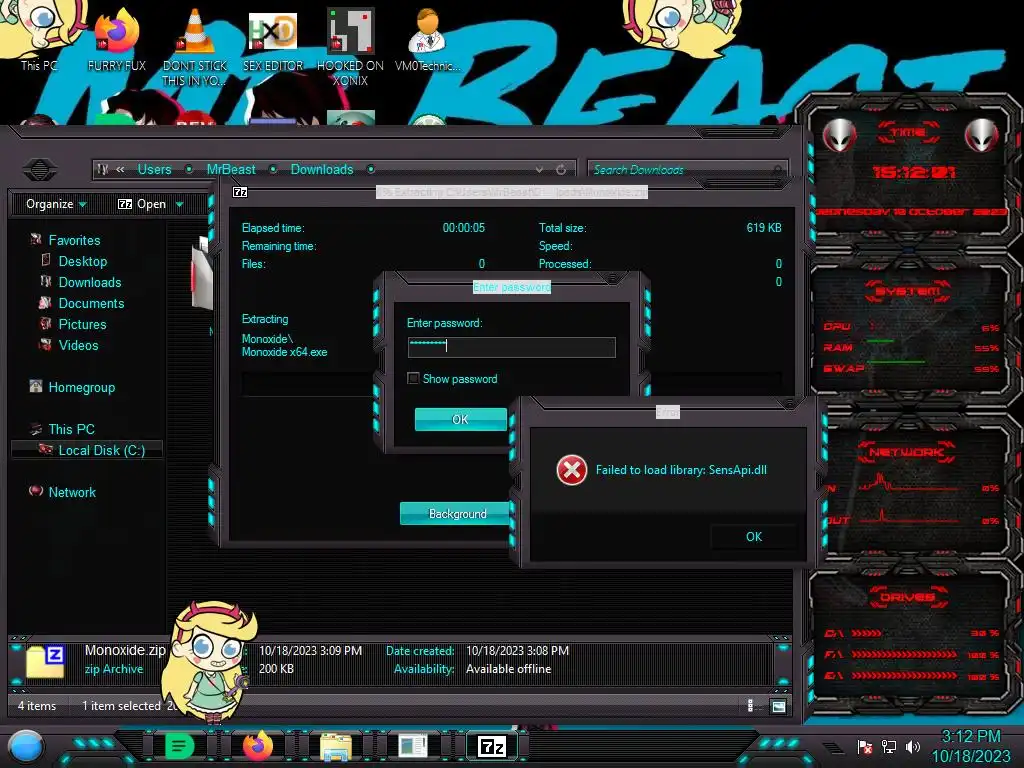The image size is (1024, 768).
Task: Click the volume speaker tray icon
Action: pyautogui.click(x=912, y=746)
